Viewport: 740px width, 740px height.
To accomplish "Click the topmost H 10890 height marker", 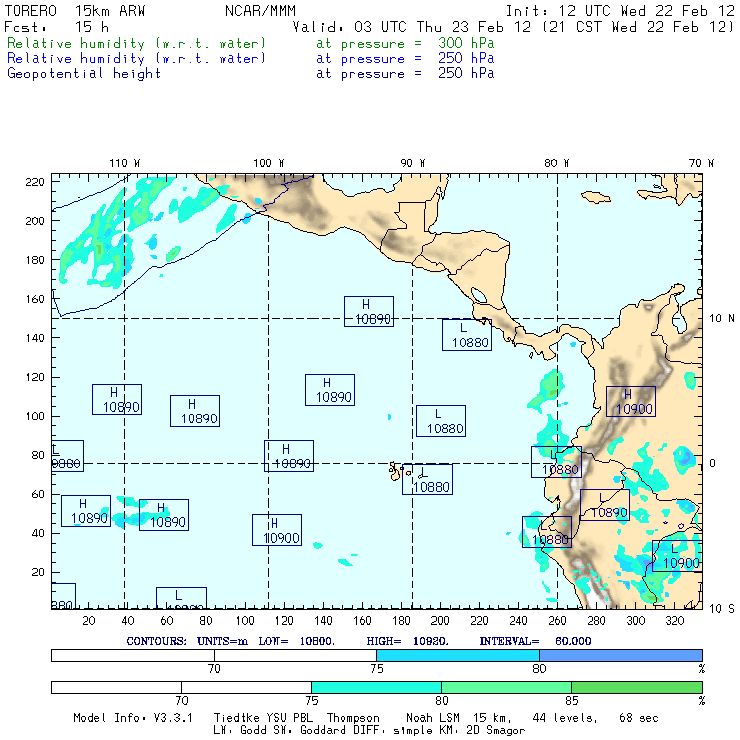I will [368, 311].
